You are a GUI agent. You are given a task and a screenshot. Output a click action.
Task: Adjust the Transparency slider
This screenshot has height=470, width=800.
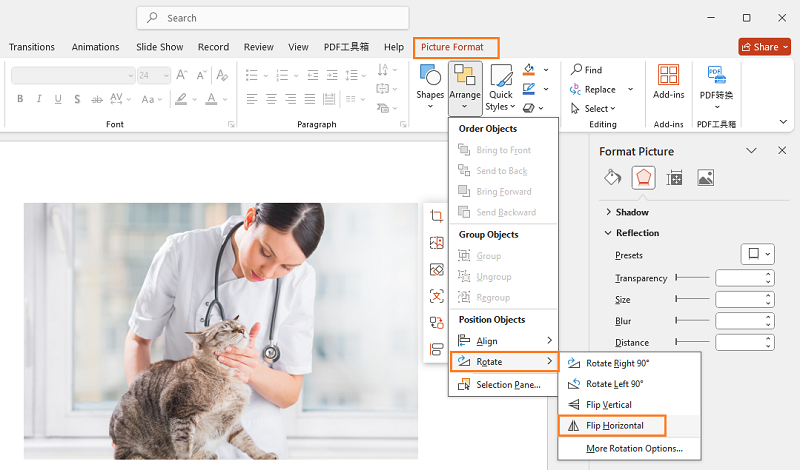692,278
